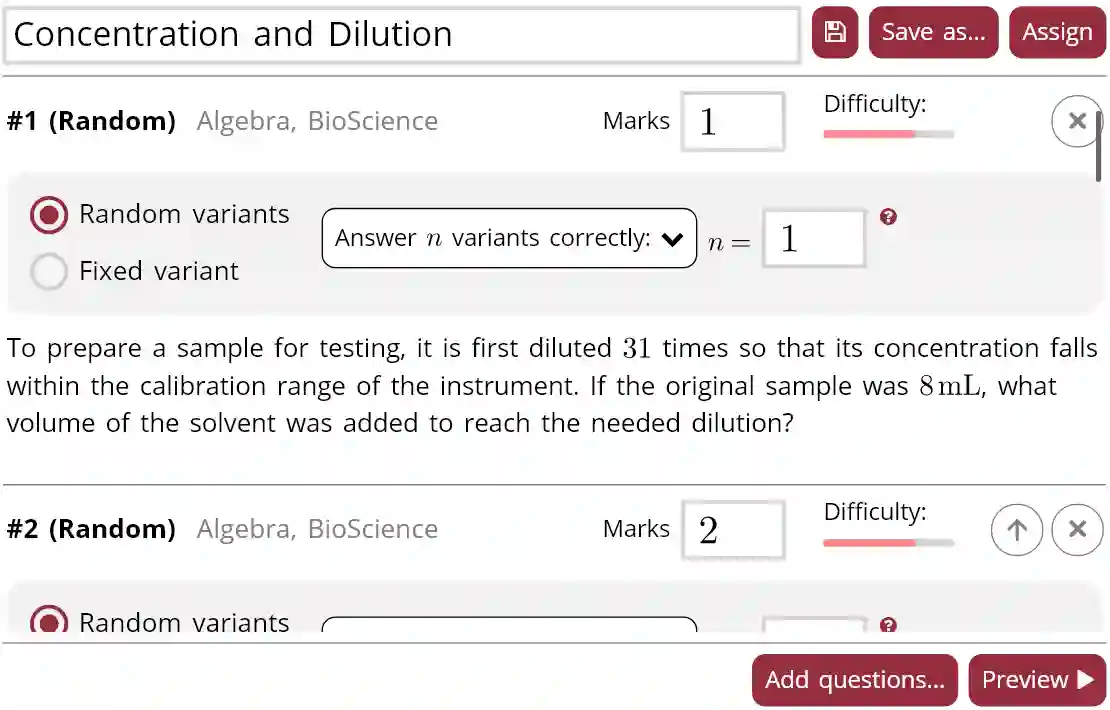Viewport: 1110px width, 710px height.
Task: Open the help tooltip for question 2's variant setting
Action: click(x=890, y=623)
